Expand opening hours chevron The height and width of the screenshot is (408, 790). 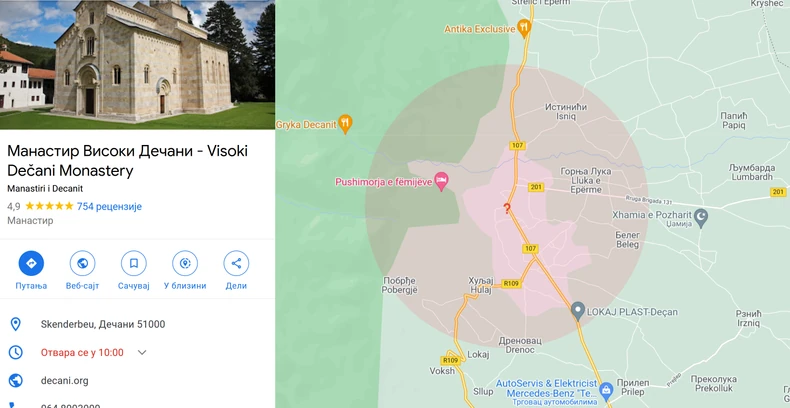pos(142,353)
